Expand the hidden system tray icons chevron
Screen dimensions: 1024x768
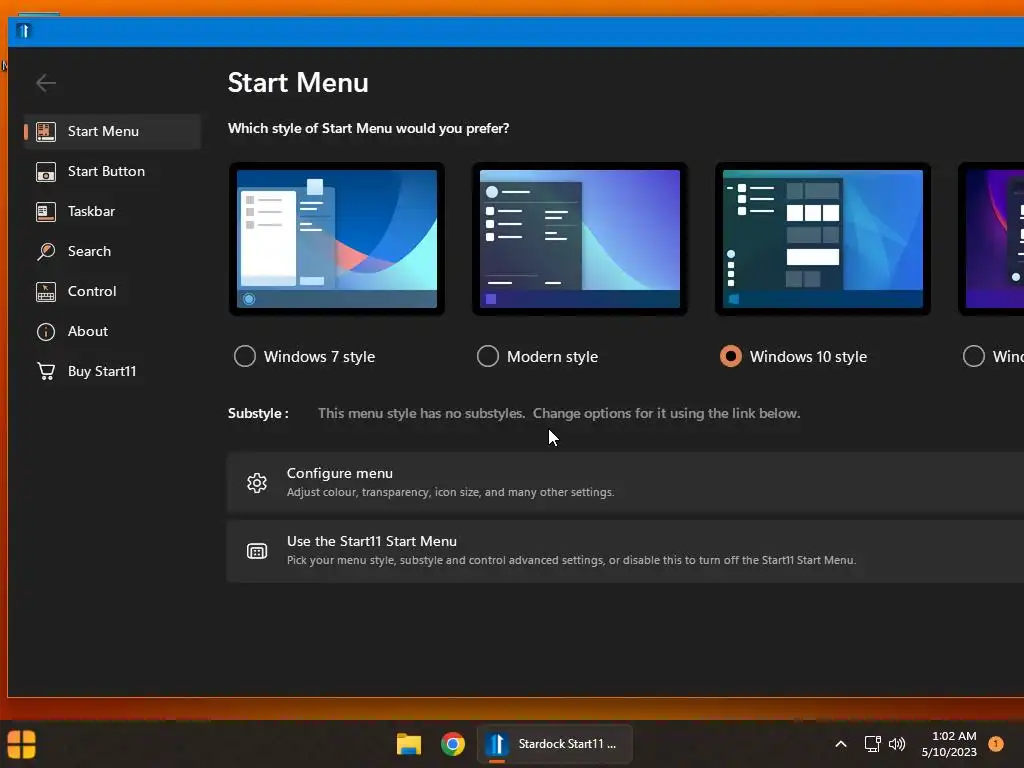pos(841,744)
